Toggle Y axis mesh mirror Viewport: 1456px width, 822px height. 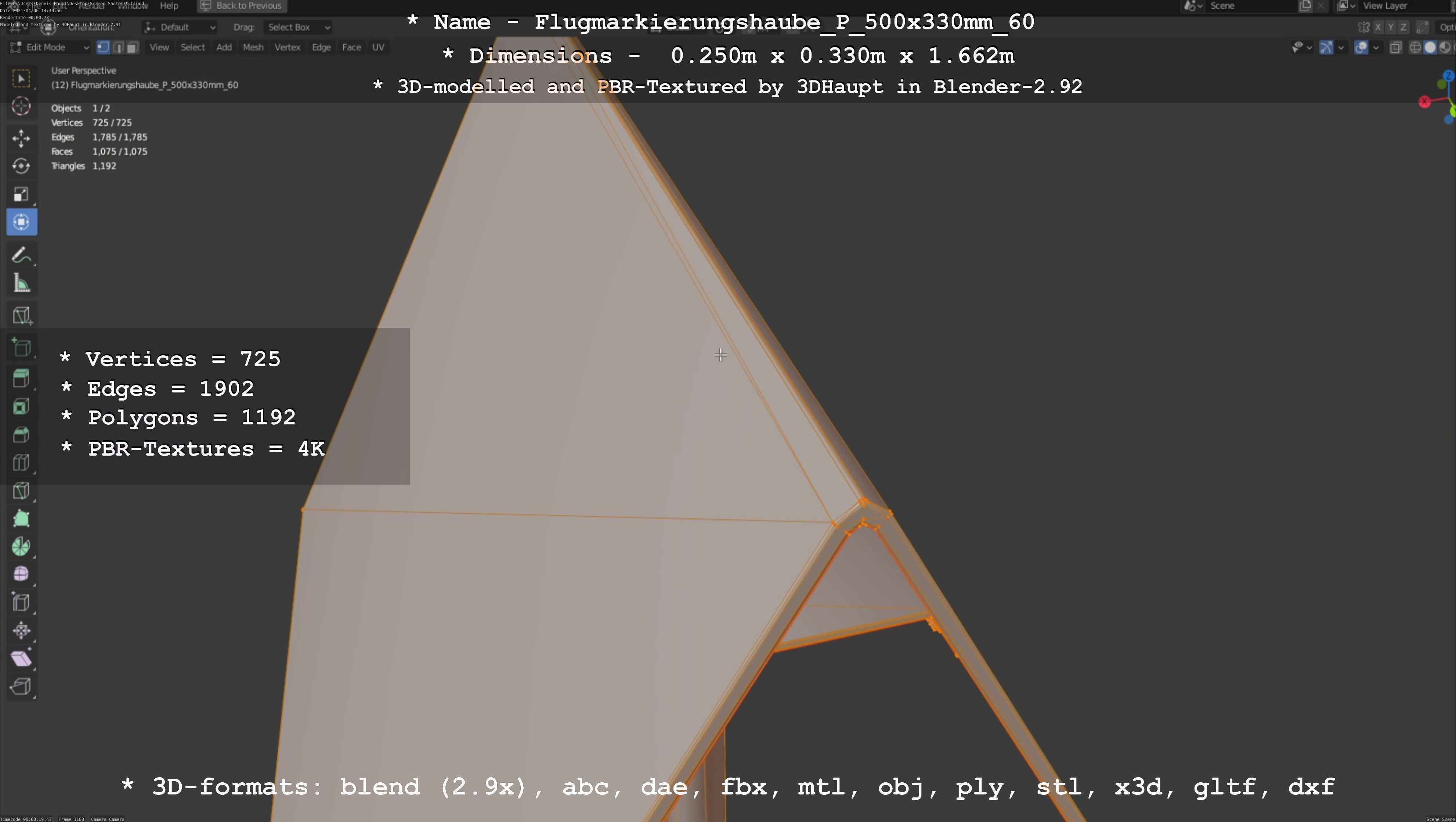pos(1390,27)
